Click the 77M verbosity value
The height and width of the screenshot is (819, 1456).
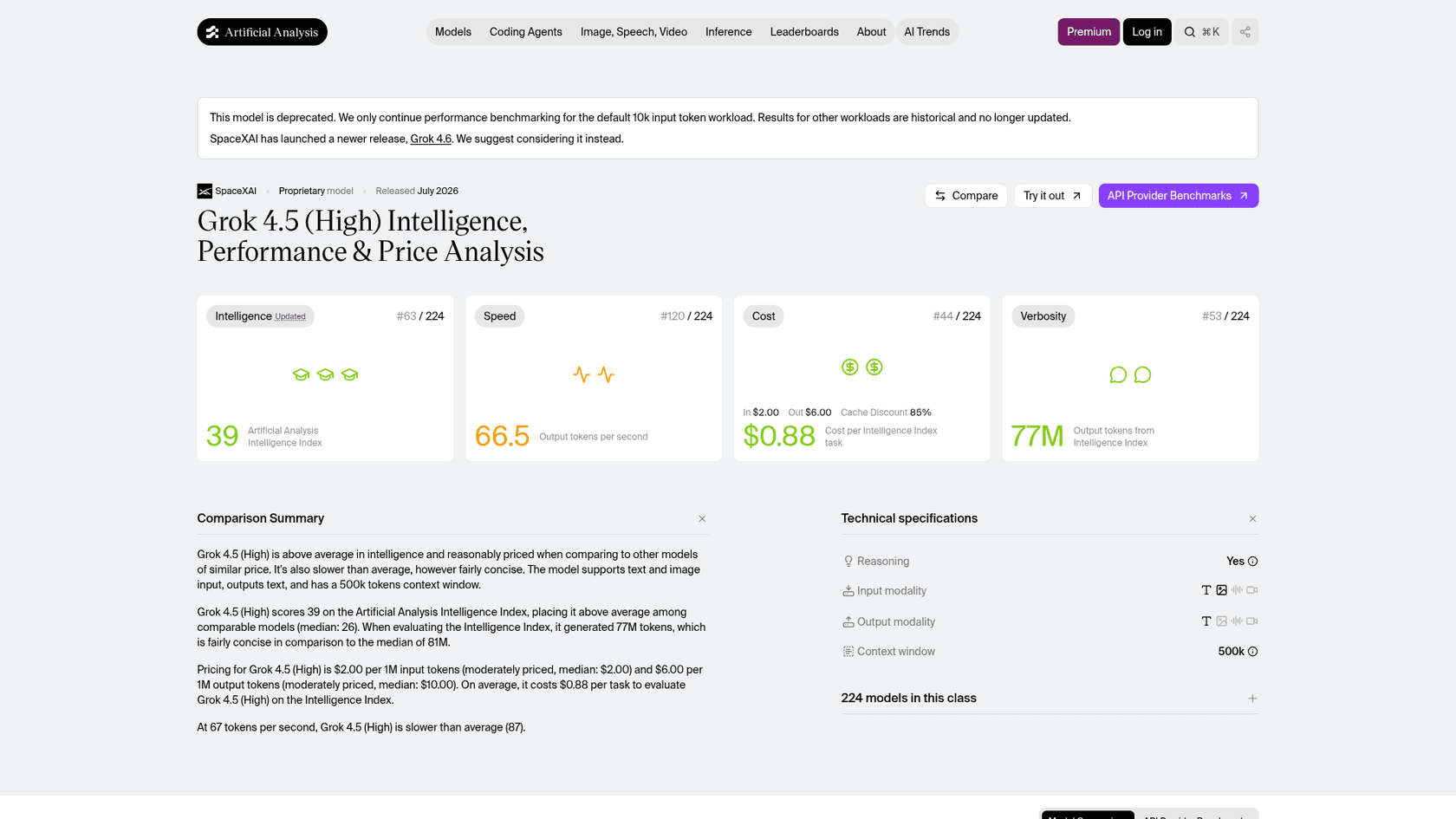[x=1037, y=436]
